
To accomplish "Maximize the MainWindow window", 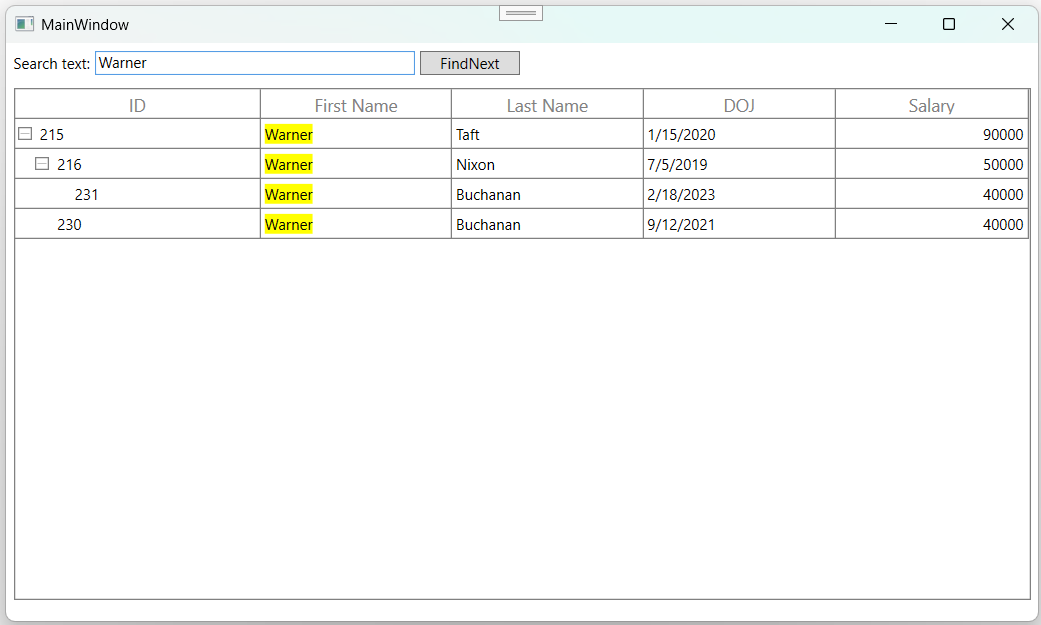I will pyautogui.click(x=949, y=24).
